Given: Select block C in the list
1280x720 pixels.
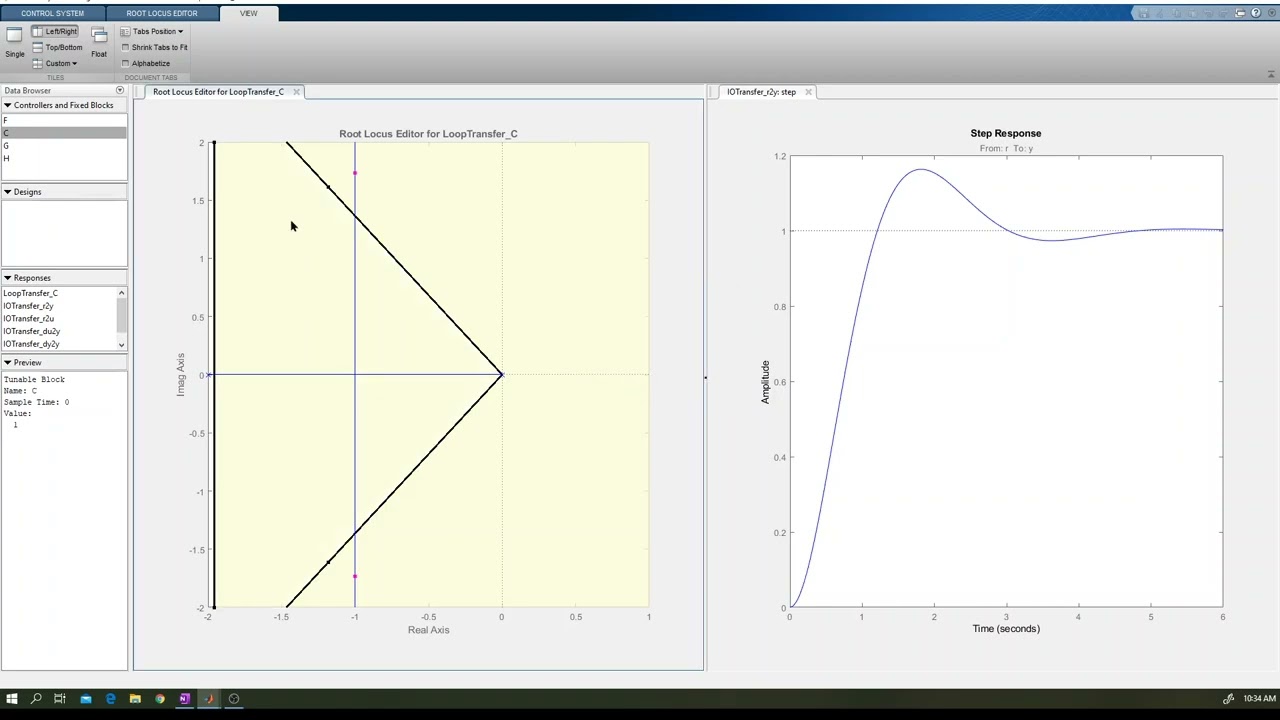Looking at the screenshot, I should click(64, 133).
